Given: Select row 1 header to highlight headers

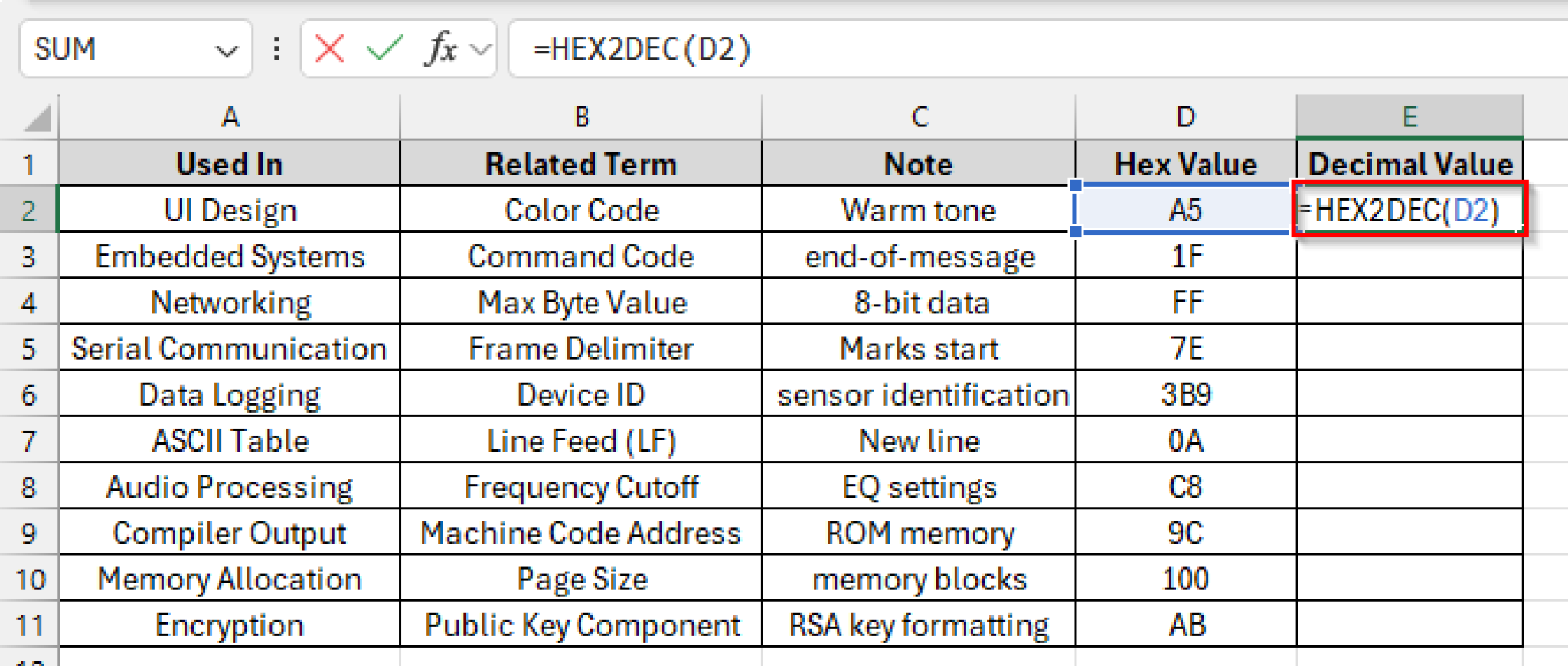Looking at the screenshot, I should (x=29, y=163).
